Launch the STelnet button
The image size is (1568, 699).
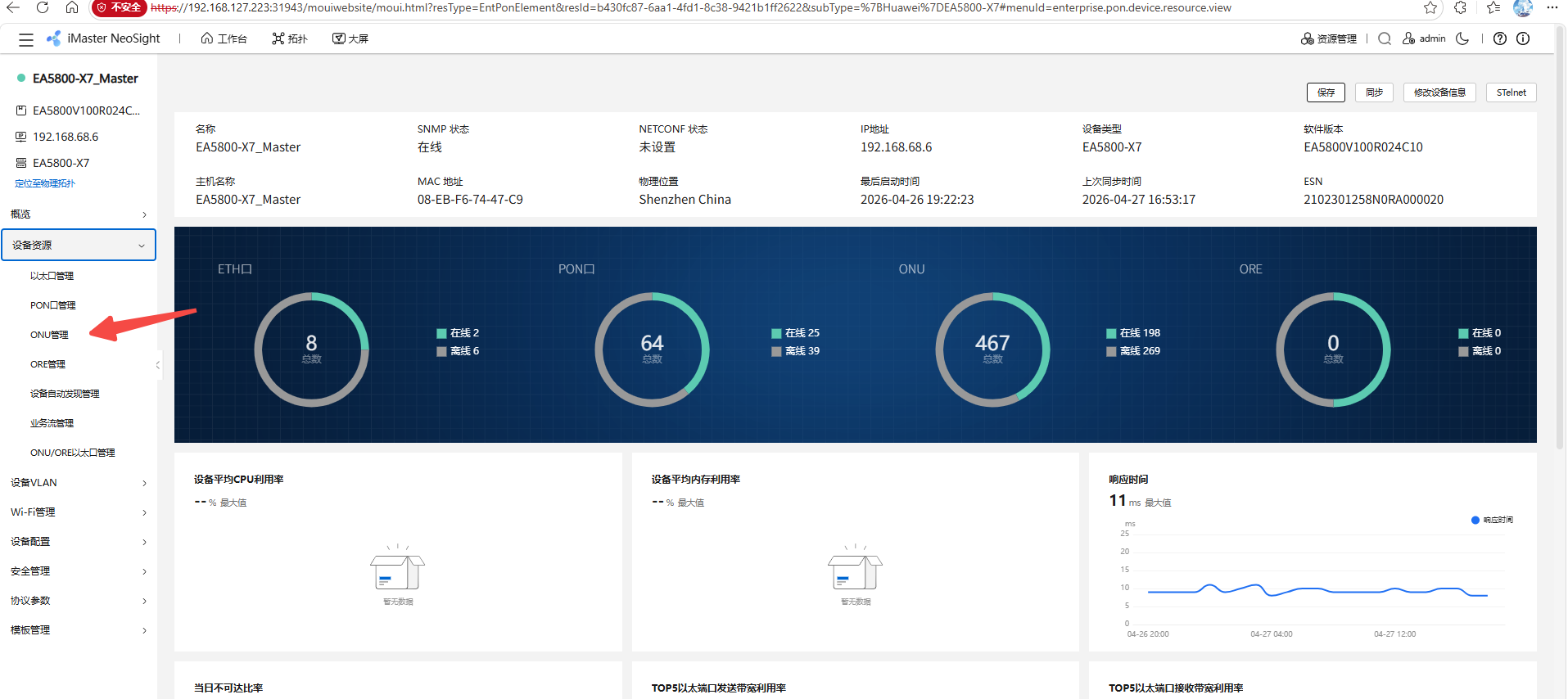[x=1512, y=92]
